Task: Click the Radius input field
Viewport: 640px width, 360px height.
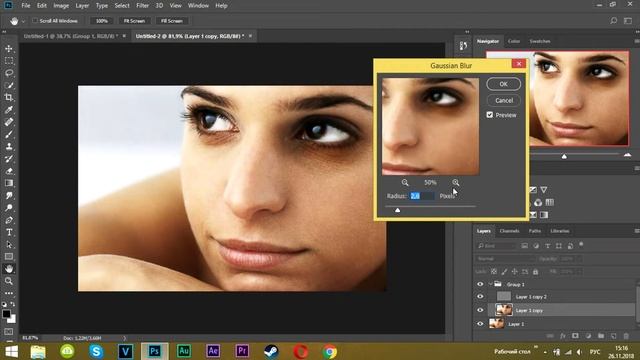Action: coord(422,196)
